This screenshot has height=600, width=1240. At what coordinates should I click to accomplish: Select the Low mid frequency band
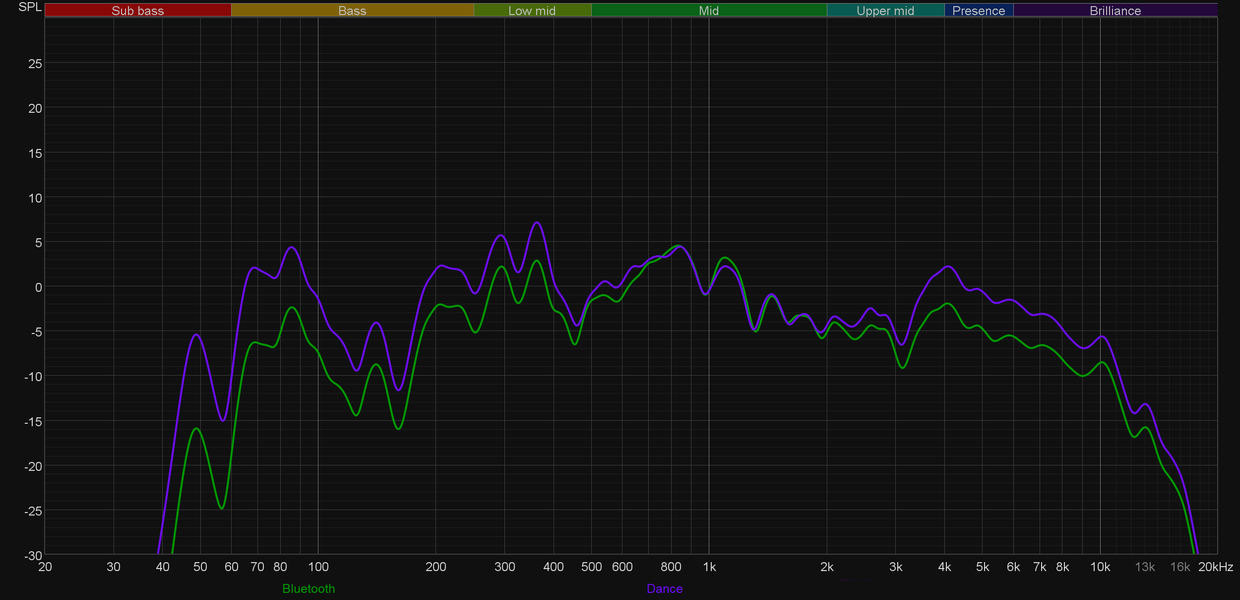[x=532, y=10]
